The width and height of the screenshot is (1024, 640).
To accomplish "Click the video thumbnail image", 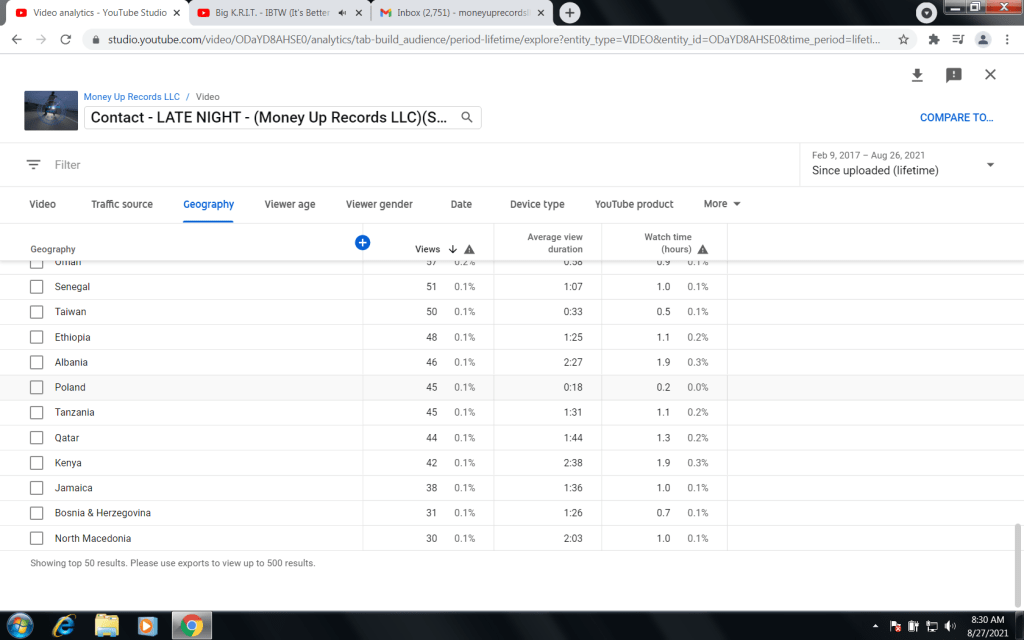I will (x=51, y=110).
